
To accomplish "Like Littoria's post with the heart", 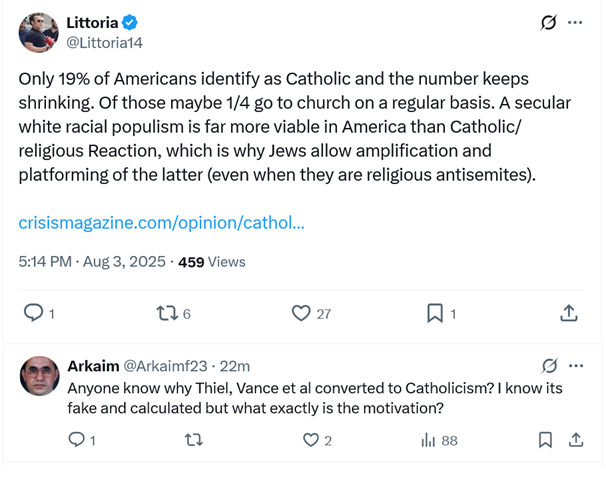I will pyautogui.click(x=301, y=314).
